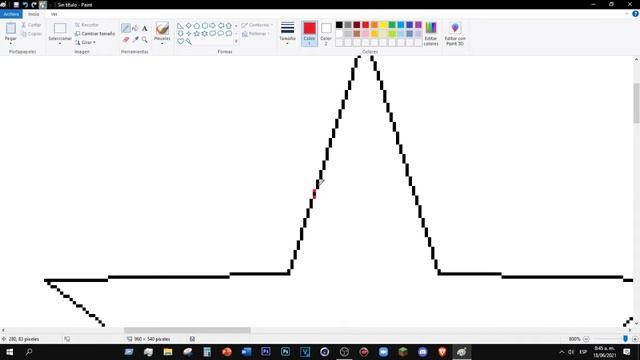Open the Girar rotate dropdown
This screenshot has height=360, width=640.
pos(85,42)
